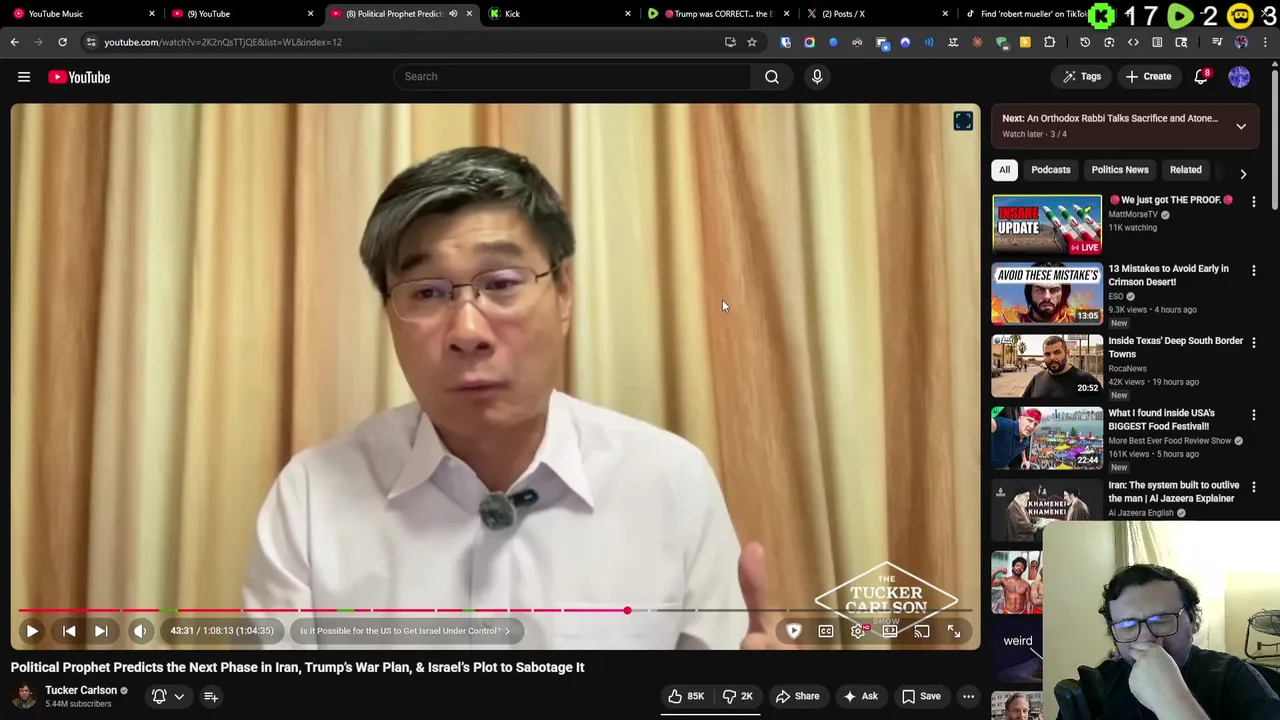The image size is (1280, 720).
Task: Click the playhead on the progress bar
Action: pyautogui.click(x=627, y=610)
